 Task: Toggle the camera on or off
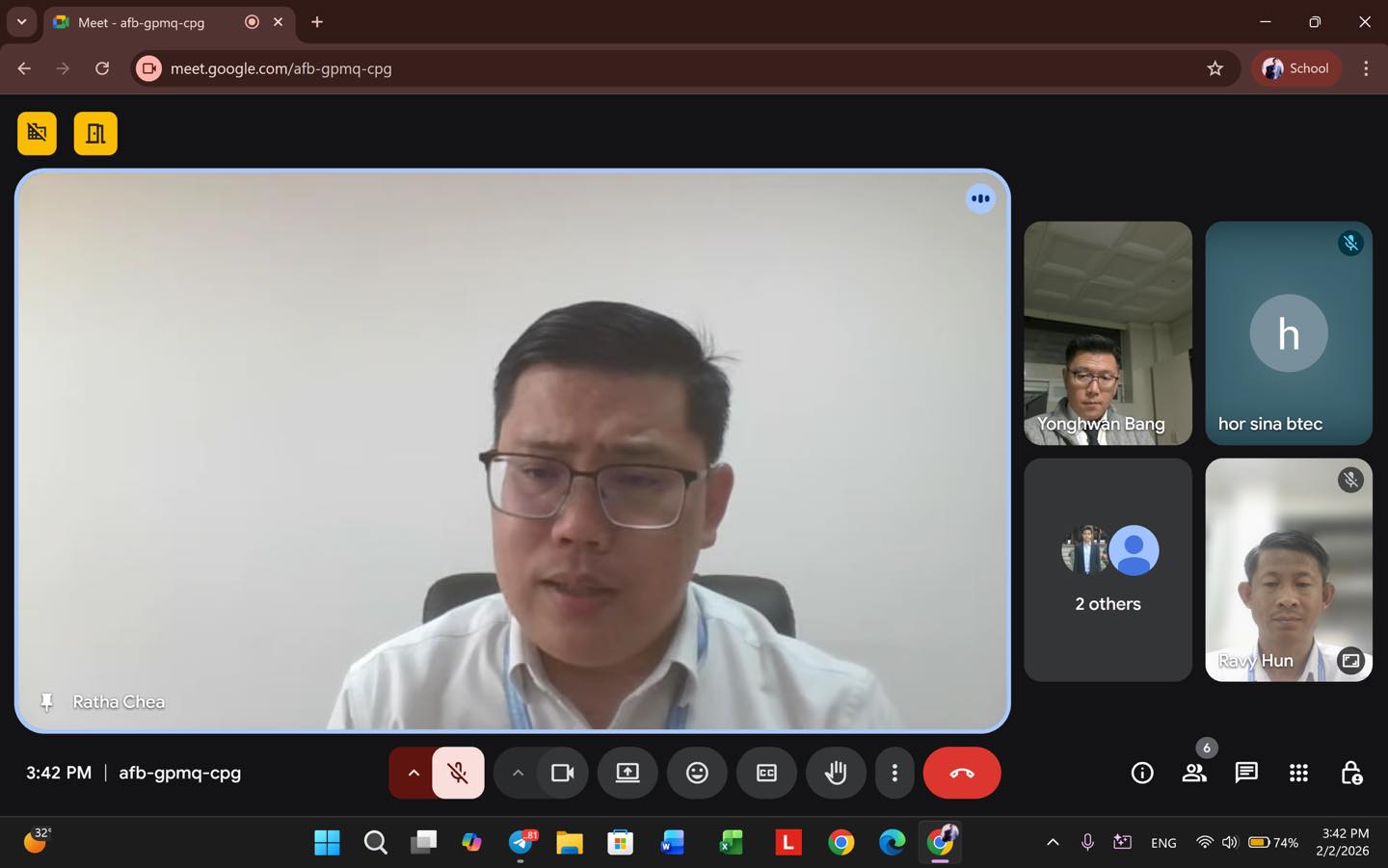pyautogui.click(x=562, y=773)
